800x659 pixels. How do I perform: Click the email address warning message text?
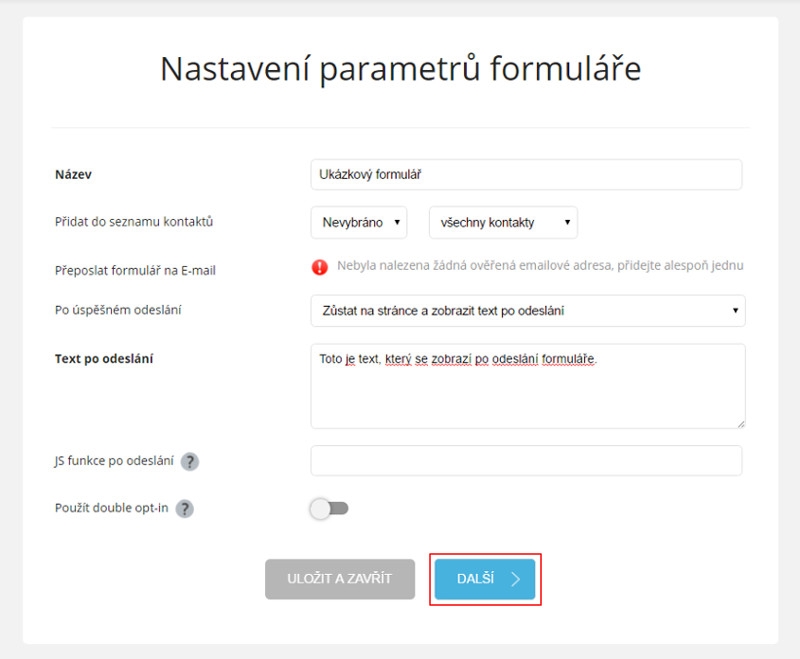coord(540,265)
